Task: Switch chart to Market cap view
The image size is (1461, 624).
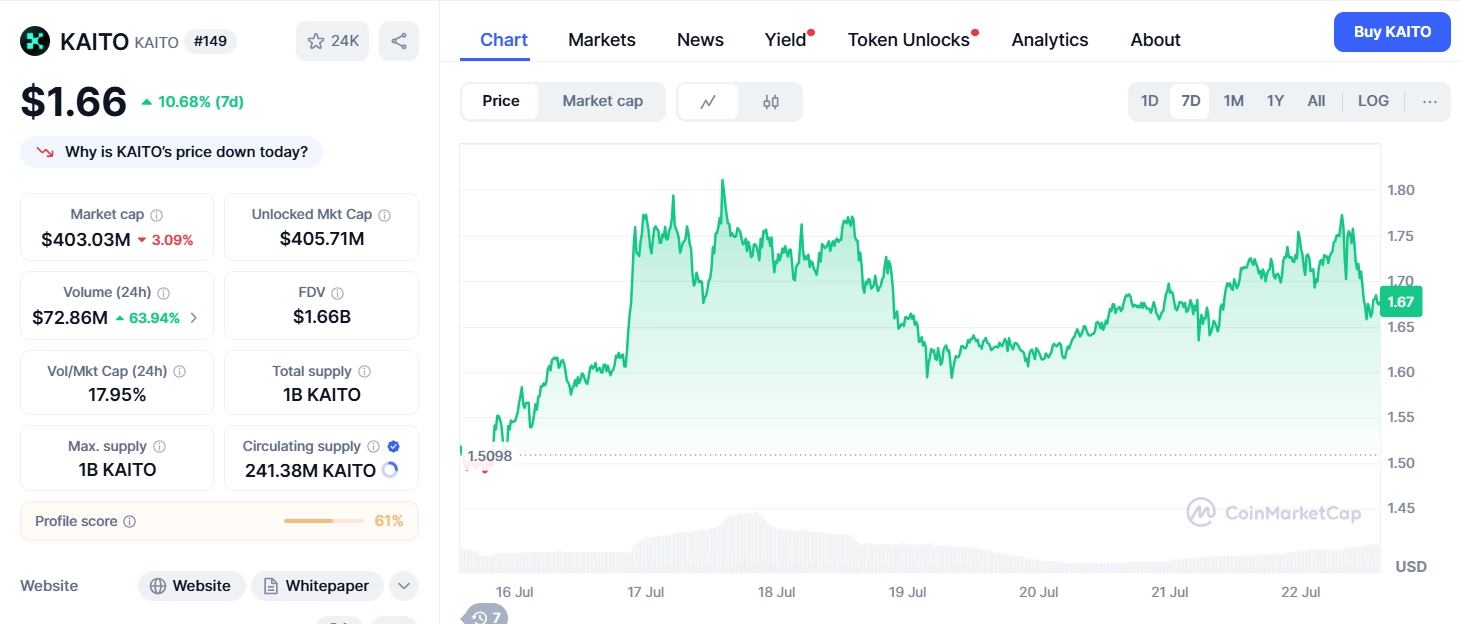Action: click(602, 101)
